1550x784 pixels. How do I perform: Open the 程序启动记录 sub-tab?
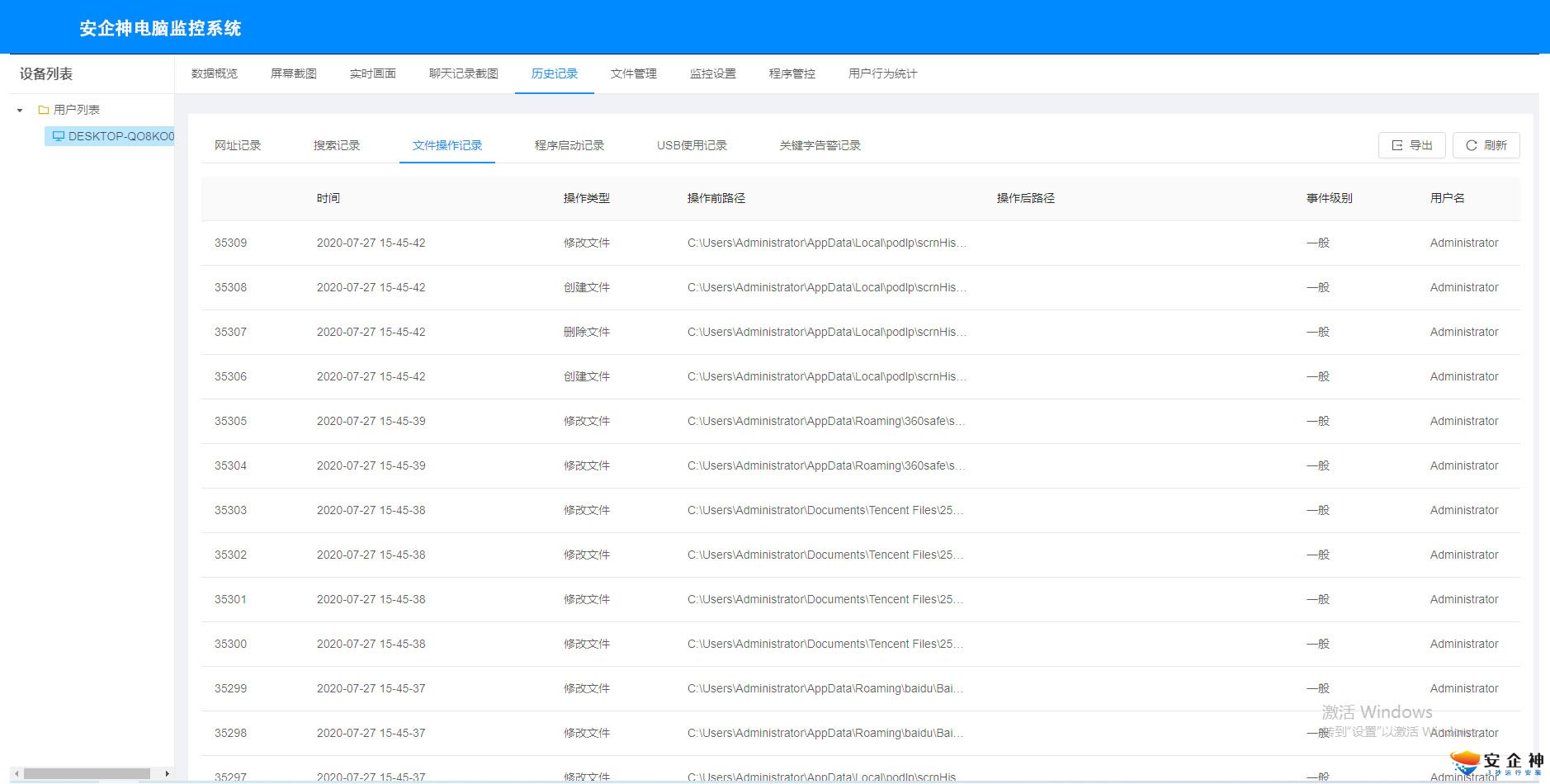tap(569, 145)
